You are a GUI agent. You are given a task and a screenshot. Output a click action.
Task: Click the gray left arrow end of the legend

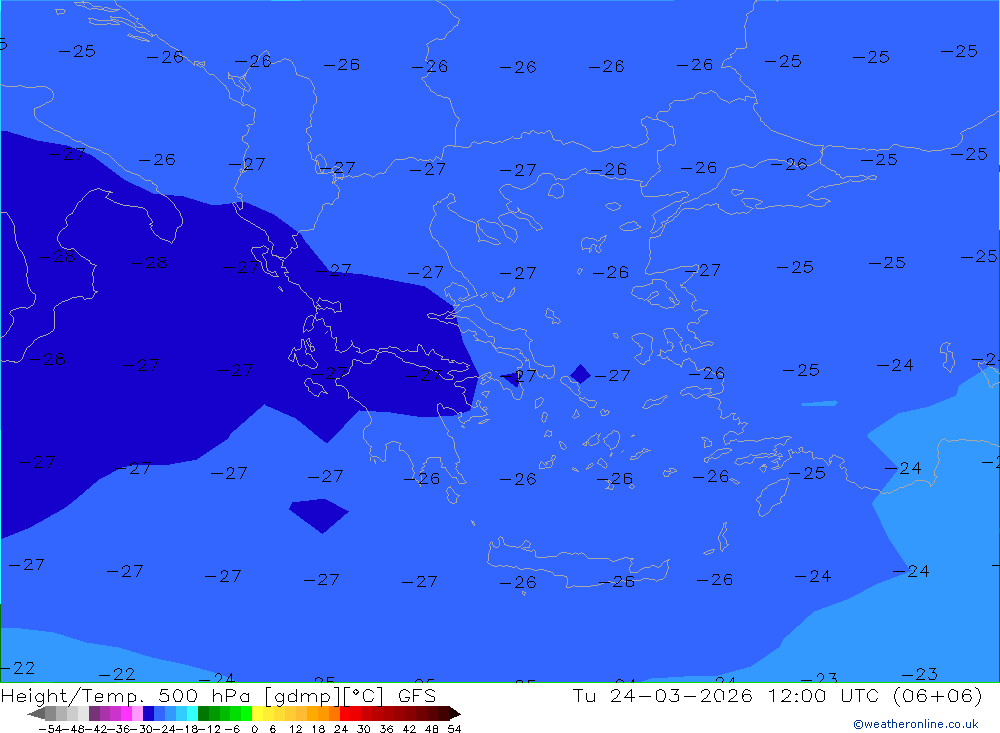tap(37, 713)
